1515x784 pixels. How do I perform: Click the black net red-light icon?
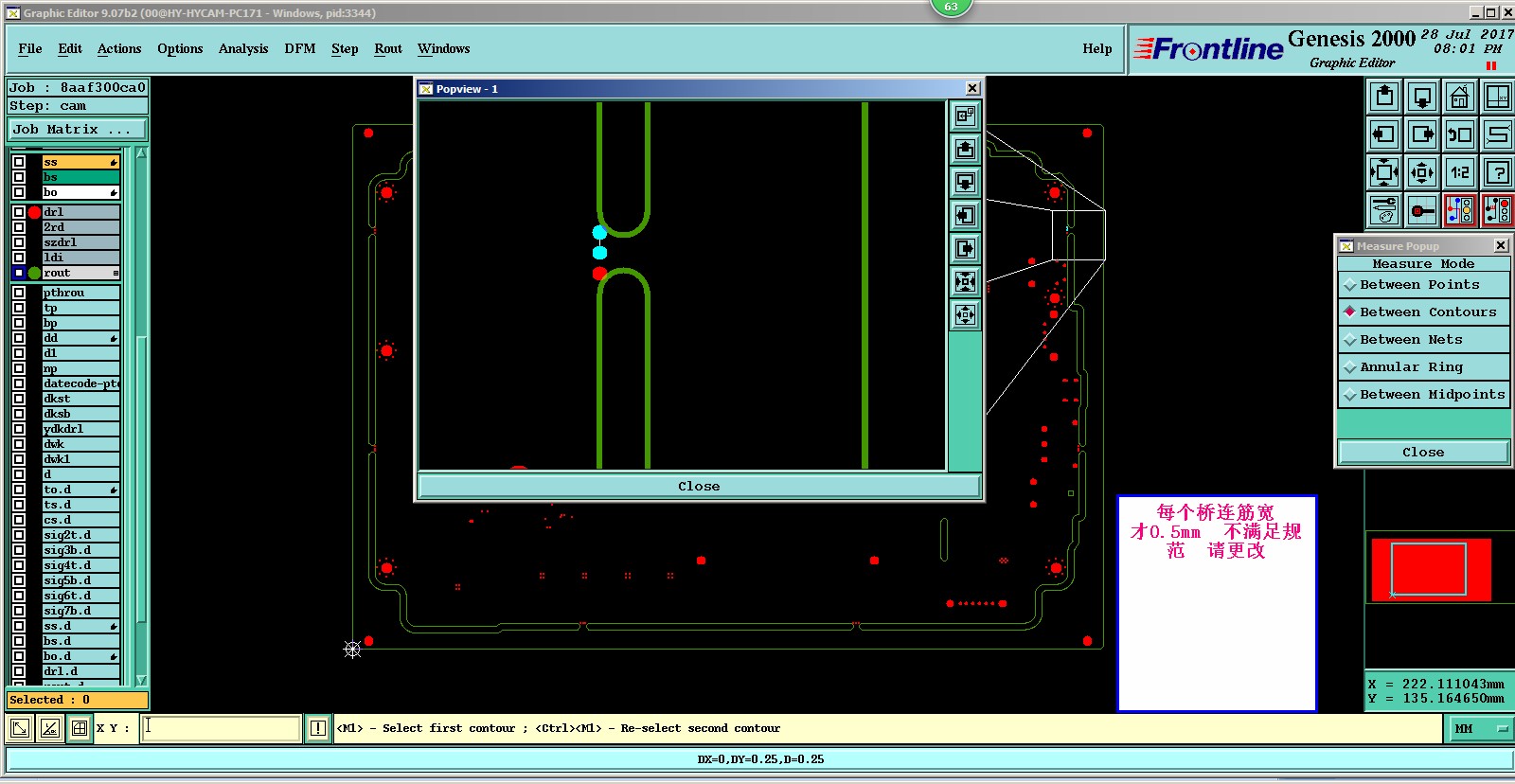click(x=1497, y=210)
